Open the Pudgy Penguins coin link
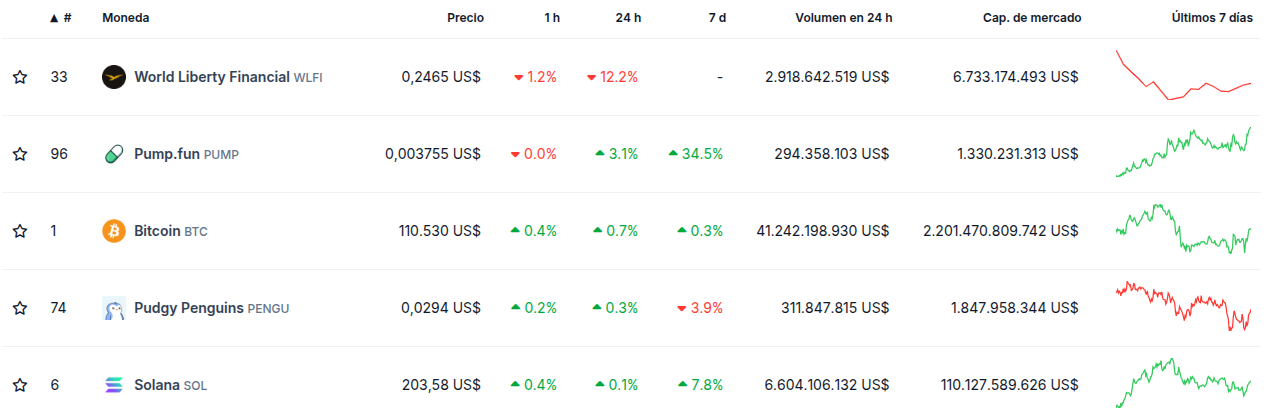The width and height of the screenshot is (1268, 419). tap(189, 308)
